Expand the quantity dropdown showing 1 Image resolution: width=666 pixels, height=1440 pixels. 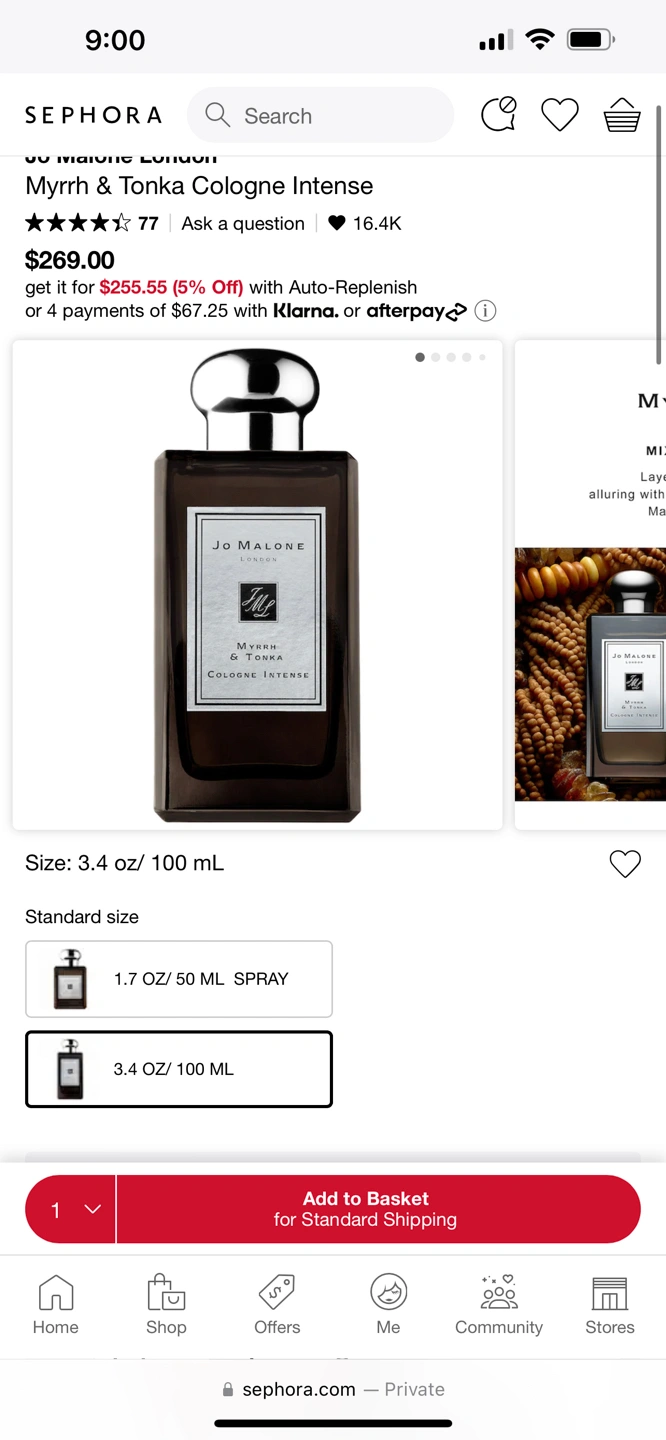[71, 1209]
